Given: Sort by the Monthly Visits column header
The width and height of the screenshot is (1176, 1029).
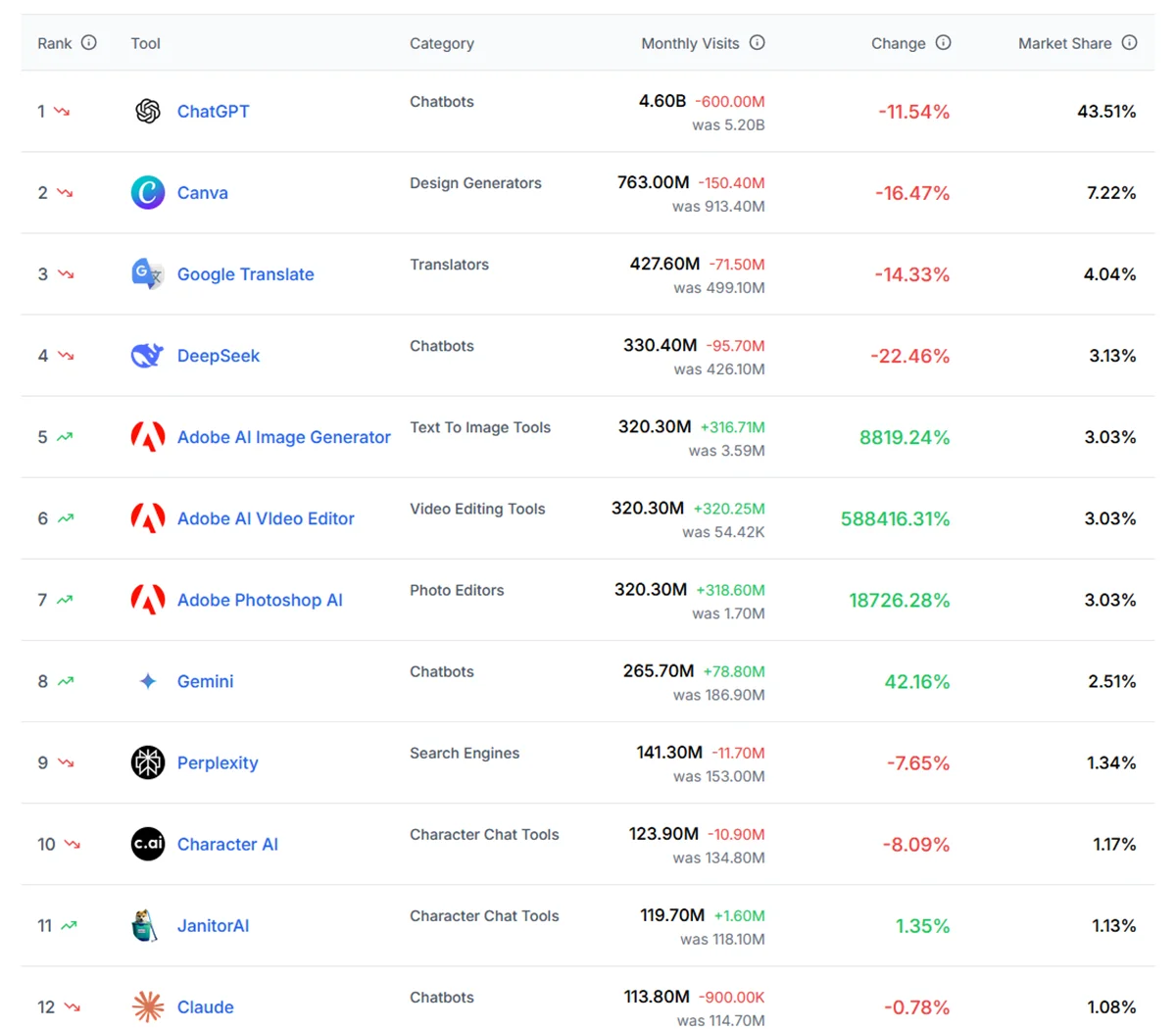Looking at the screenshot, I should point(691,42).
